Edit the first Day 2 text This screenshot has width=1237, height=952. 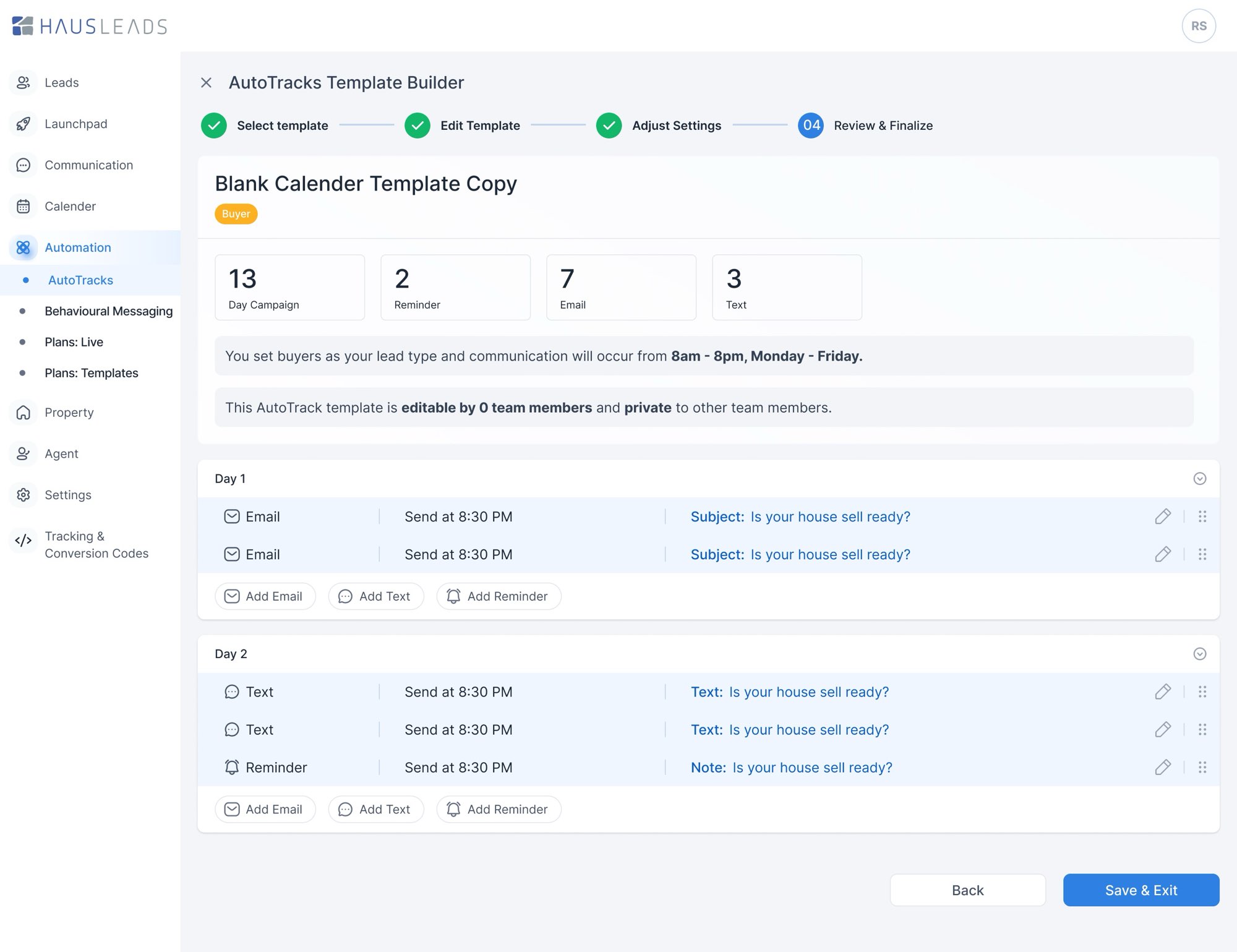[1163, 692]
